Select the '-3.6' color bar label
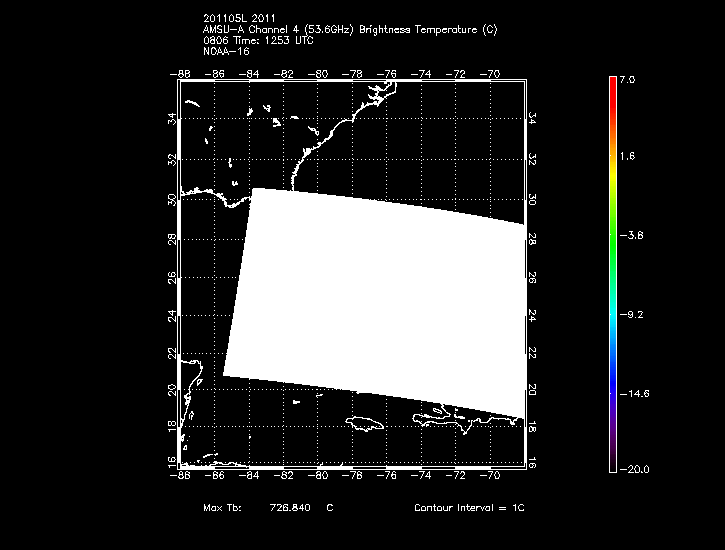Image resolution: width=725 pixels, height=550 pixels. pyautogui.click(x=632, y=235)
